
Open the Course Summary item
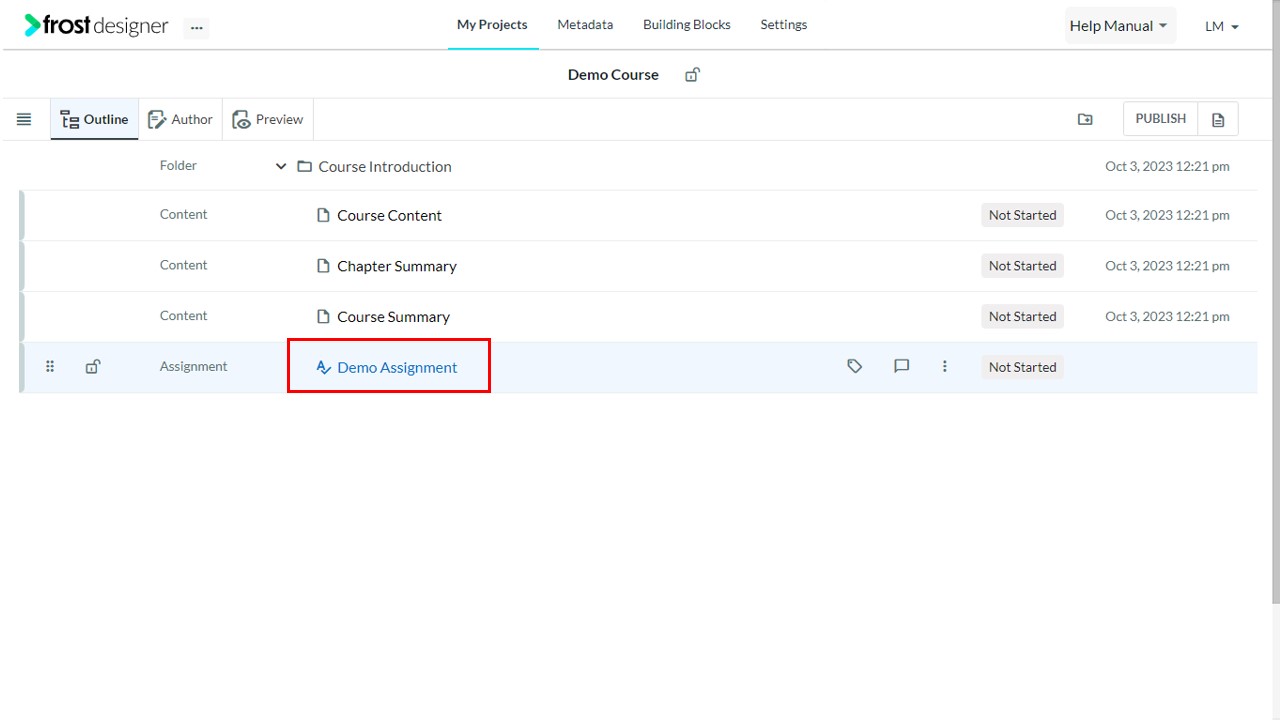(x=393, y=316)
